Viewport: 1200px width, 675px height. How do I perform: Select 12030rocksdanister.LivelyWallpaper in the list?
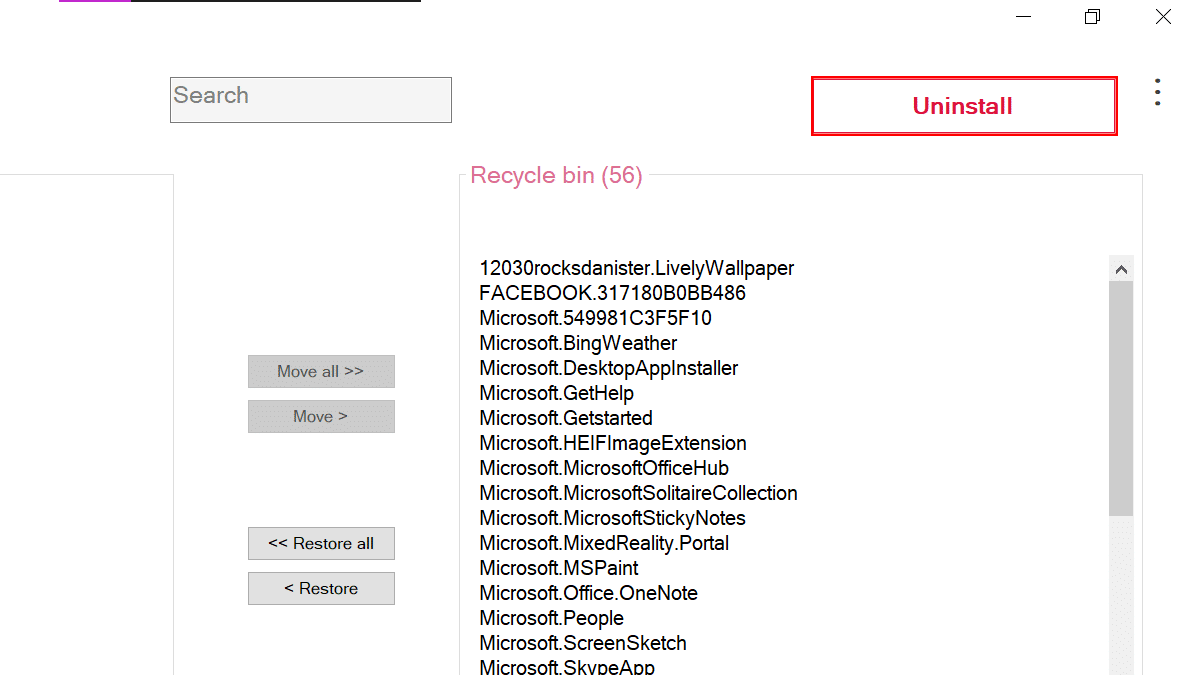(636, 268)
